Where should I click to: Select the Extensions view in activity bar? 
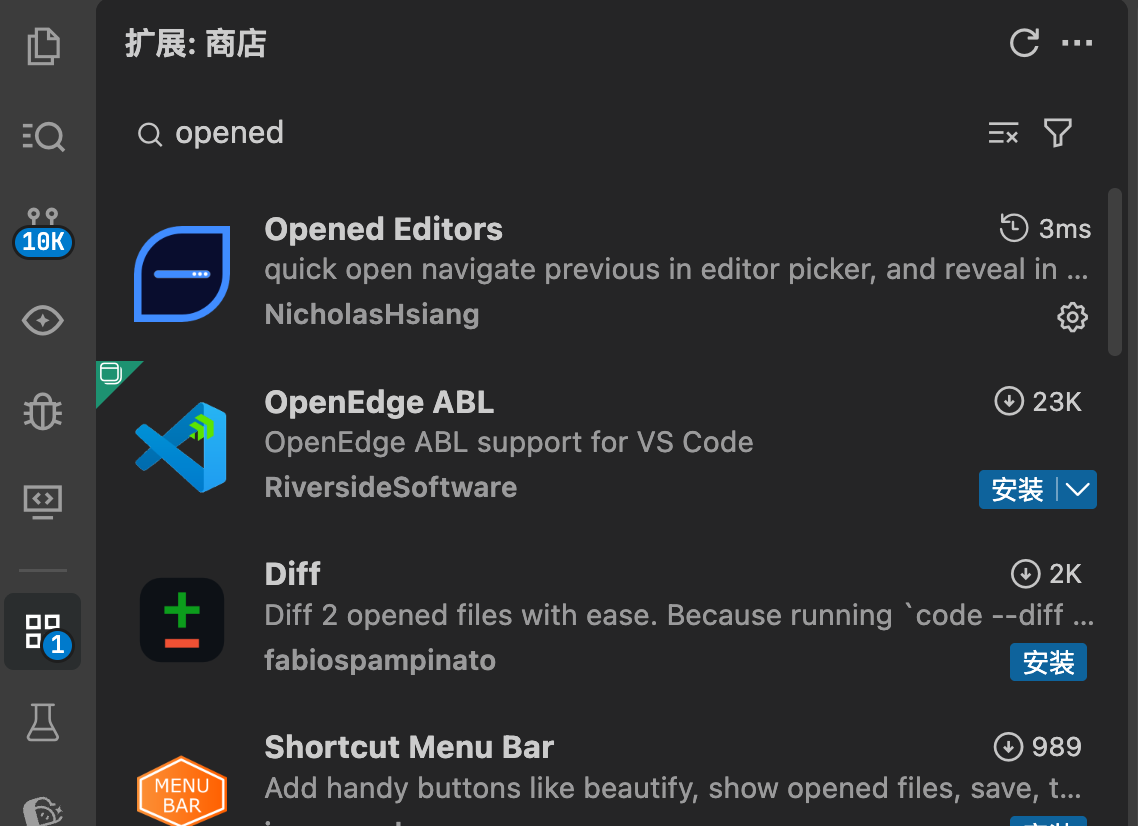click(43, 632)
